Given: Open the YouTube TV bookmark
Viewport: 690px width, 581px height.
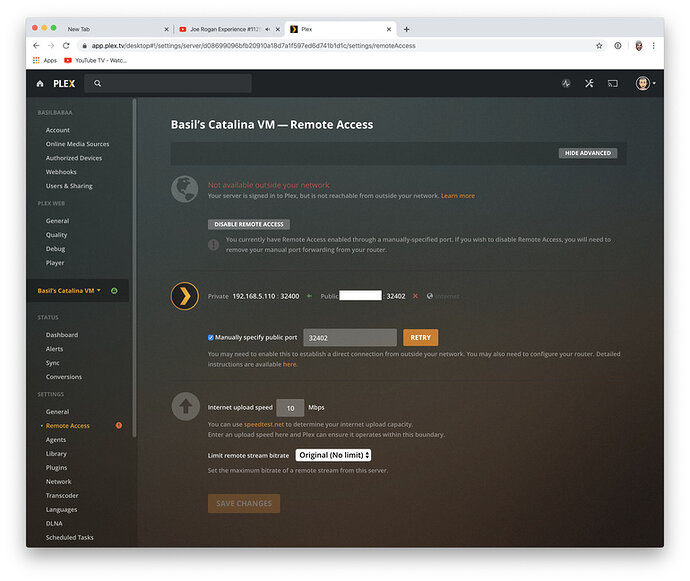Looking at the screenshot, I should click(x=95, y=60).
